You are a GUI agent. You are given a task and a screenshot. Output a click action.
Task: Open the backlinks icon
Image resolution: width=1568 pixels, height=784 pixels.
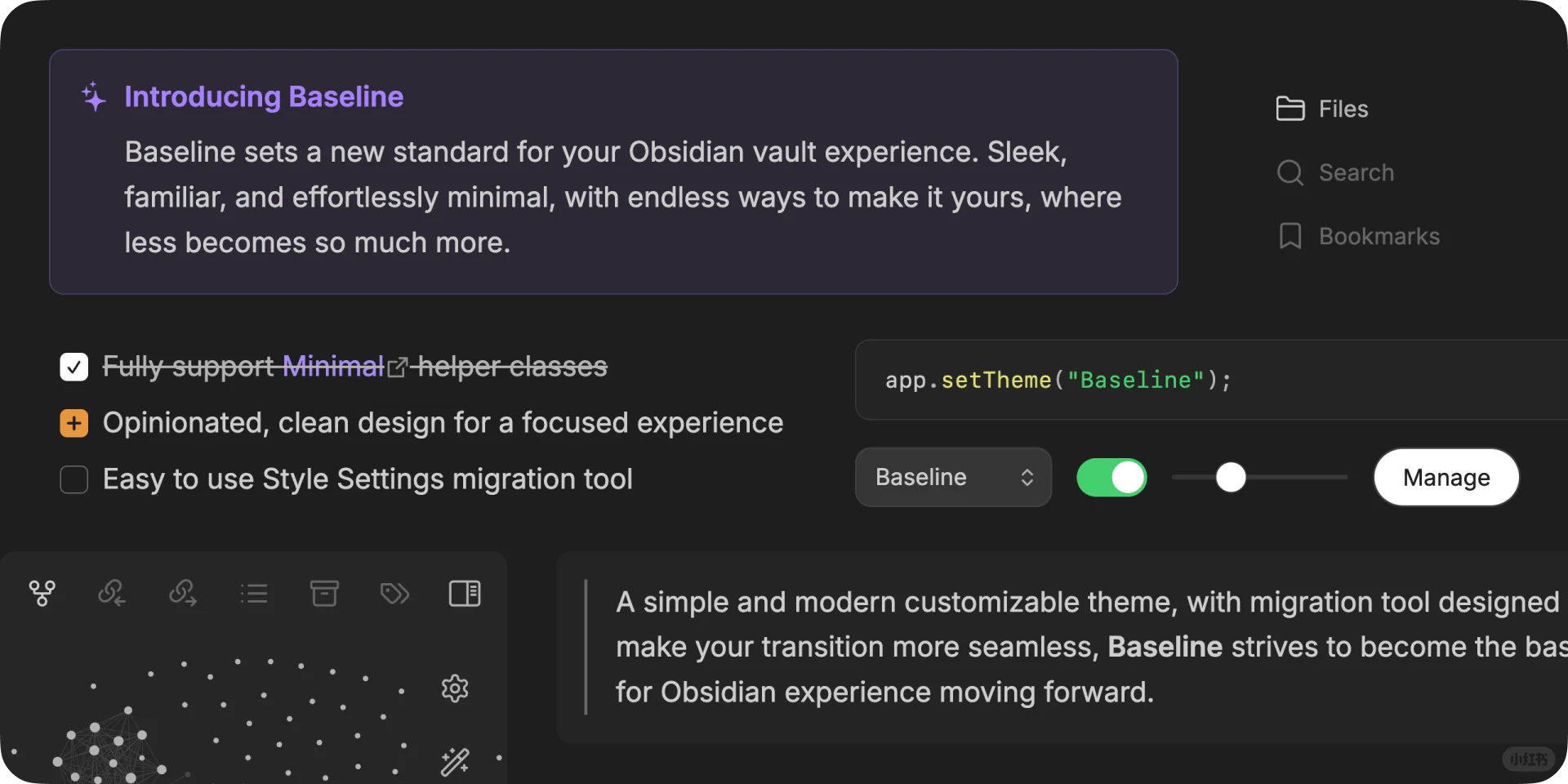tap(112, 593)
